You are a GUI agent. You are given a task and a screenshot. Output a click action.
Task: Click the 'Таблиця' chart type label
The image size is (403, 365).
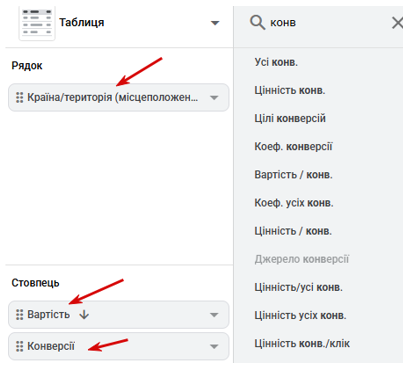coord(82,23)
